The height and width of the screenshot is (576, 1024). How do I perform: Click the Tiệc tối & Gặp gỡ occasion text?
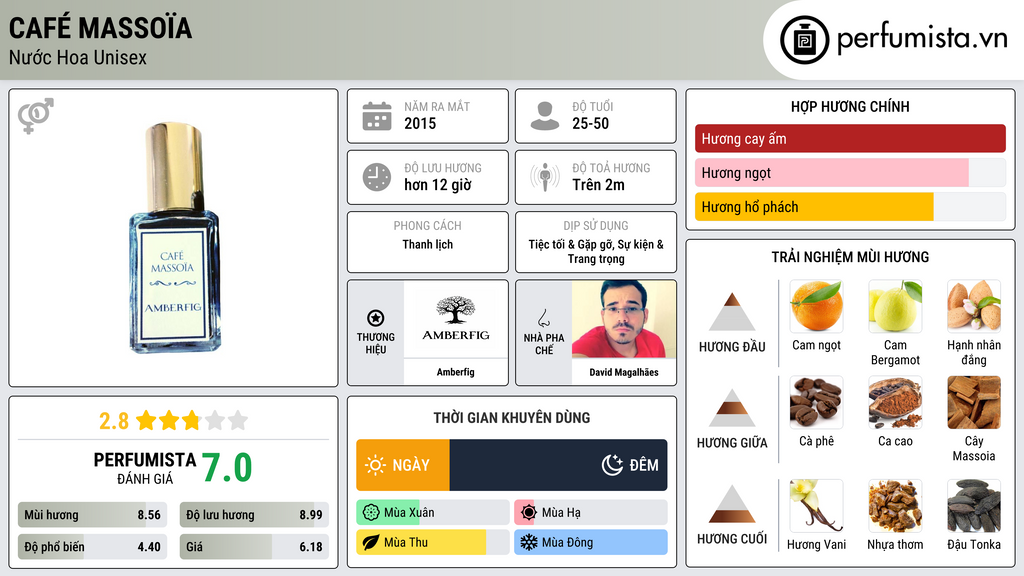click(596, 251)
